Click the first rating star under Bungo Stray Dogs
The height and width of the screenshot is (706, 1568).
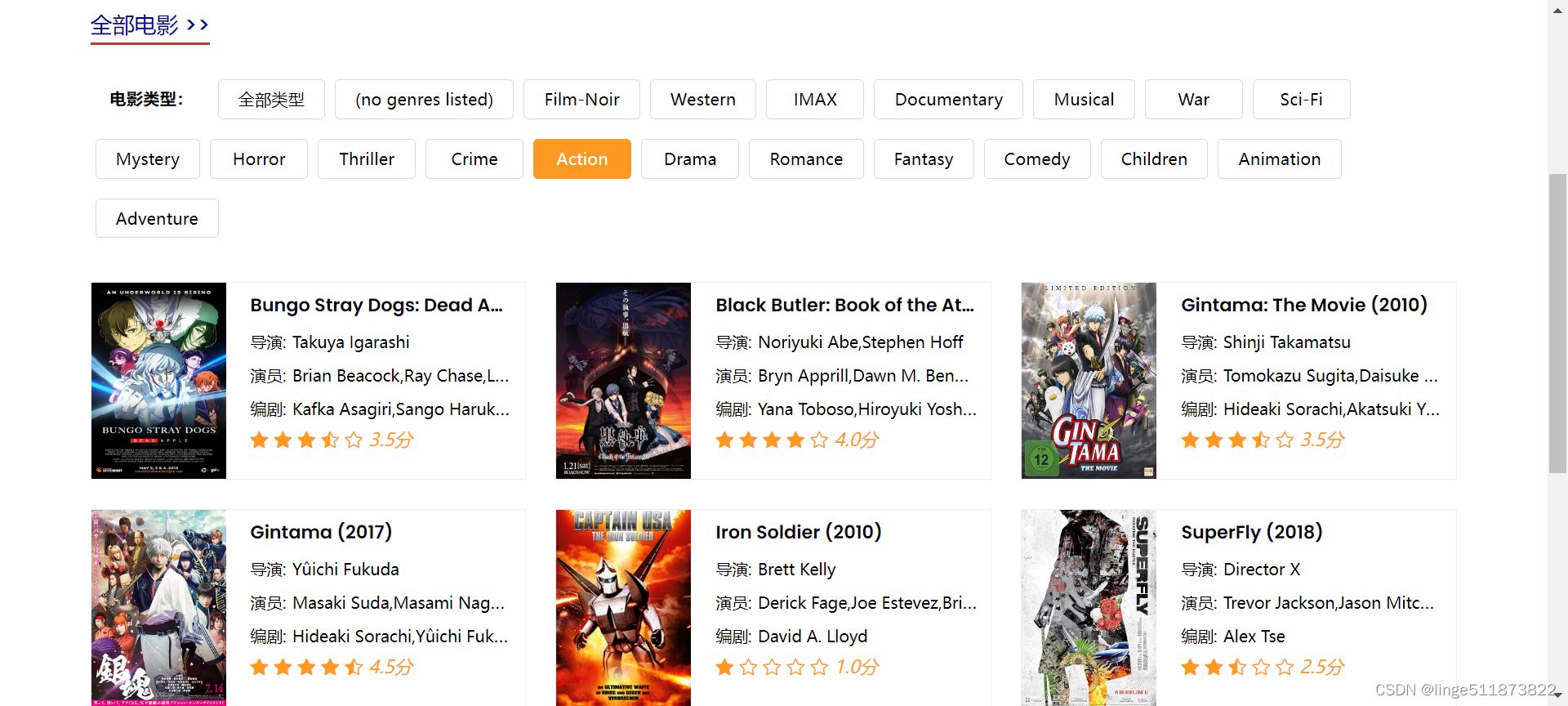pyautogui.click(x=260, y=440)
